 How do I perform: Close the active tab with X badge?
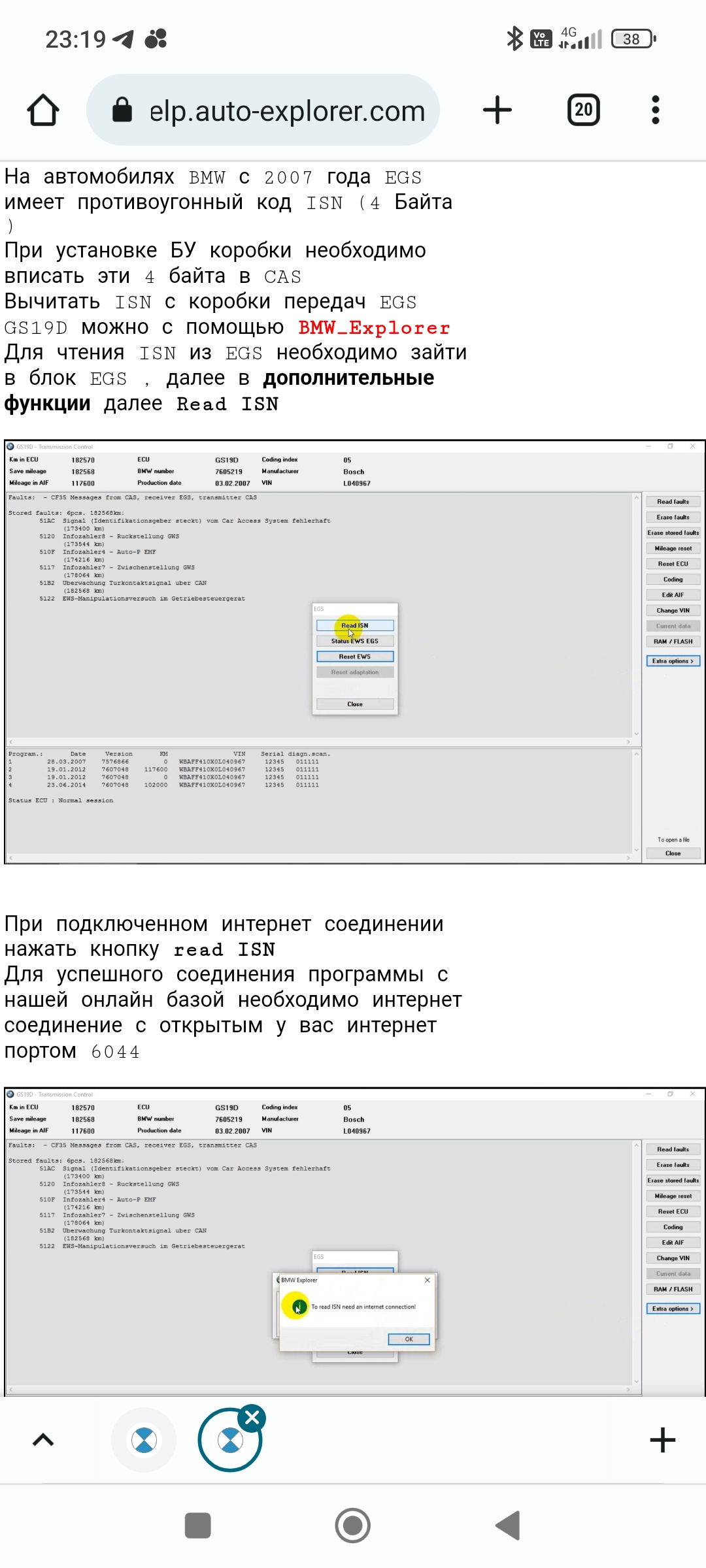pyautogui.click(x=252, y=1417)
